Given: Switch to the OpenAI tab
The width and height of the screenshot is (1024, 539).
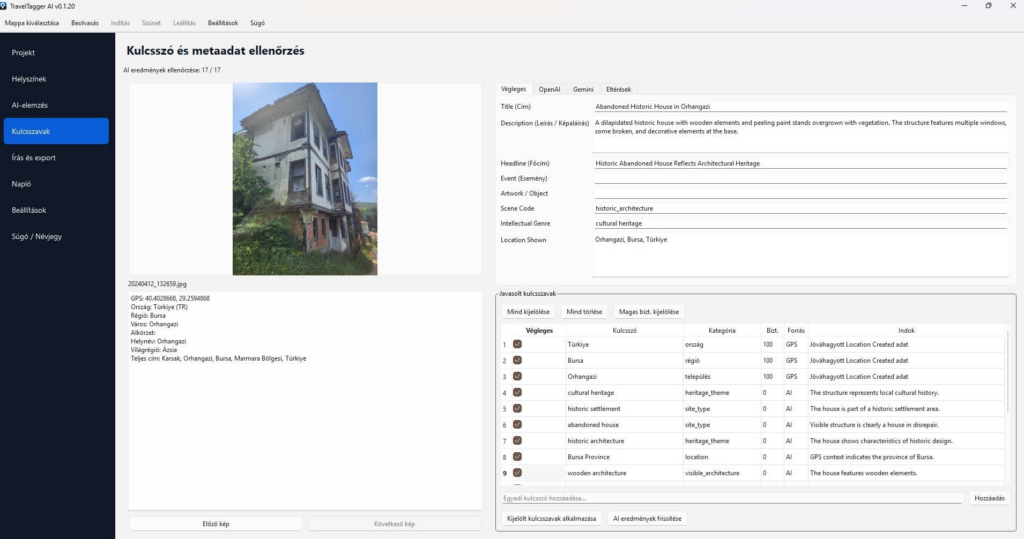Looking at the screenshot, I should click(549, 90).
